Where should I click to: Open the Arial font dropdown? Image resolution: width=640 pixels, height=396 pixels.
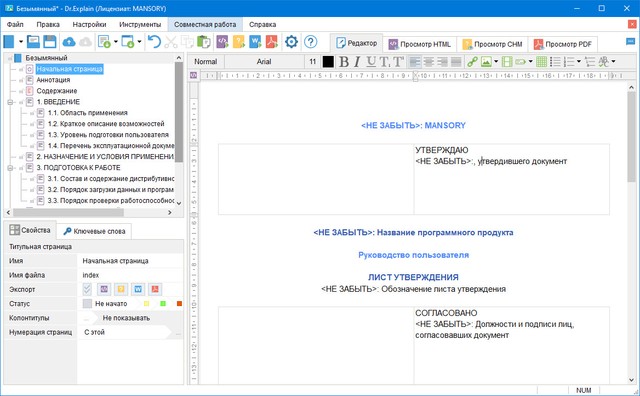tap(264, 62)
